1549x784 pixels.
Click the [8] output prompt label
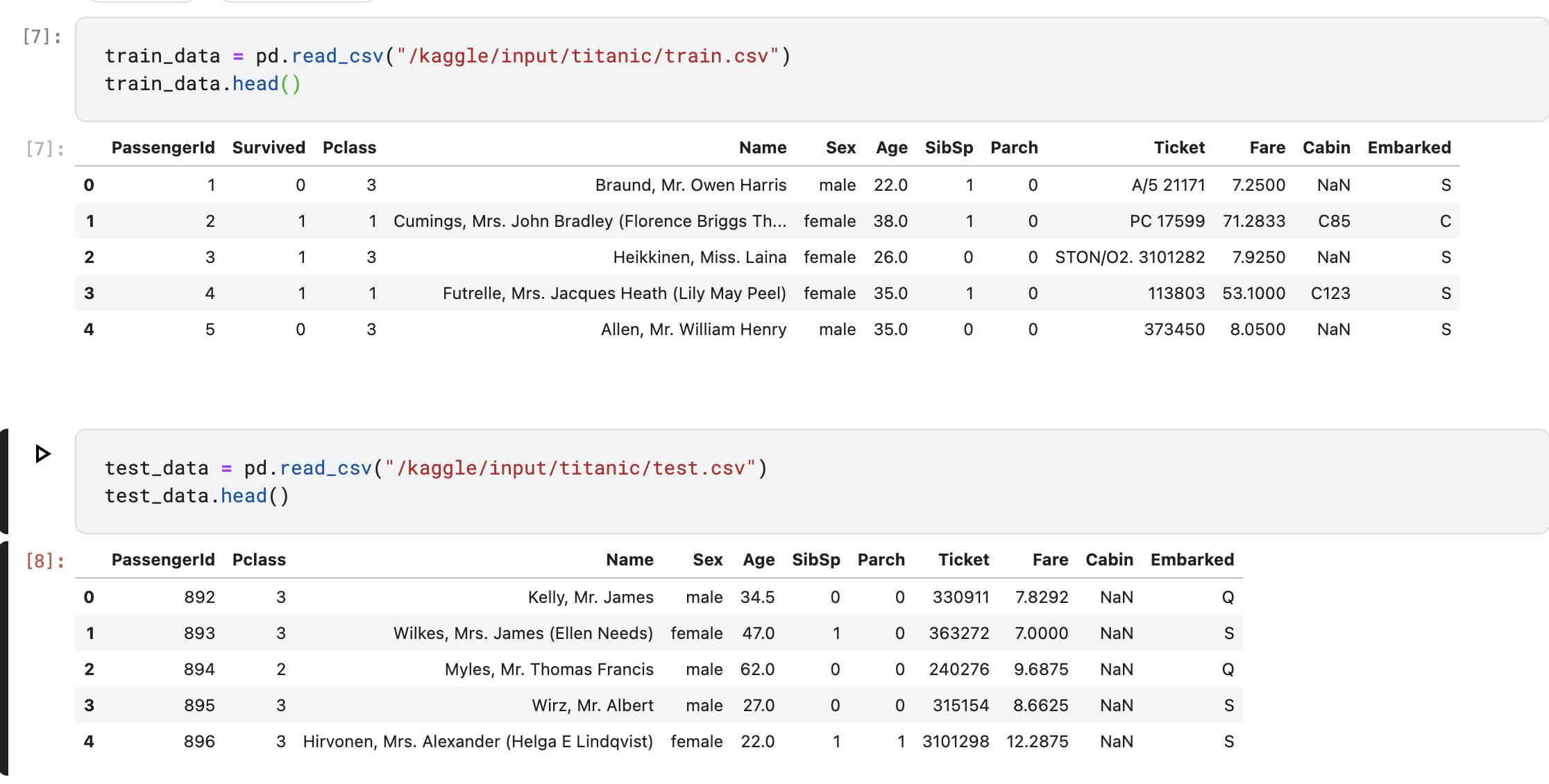pyautogui.click(x=45, y=561)
